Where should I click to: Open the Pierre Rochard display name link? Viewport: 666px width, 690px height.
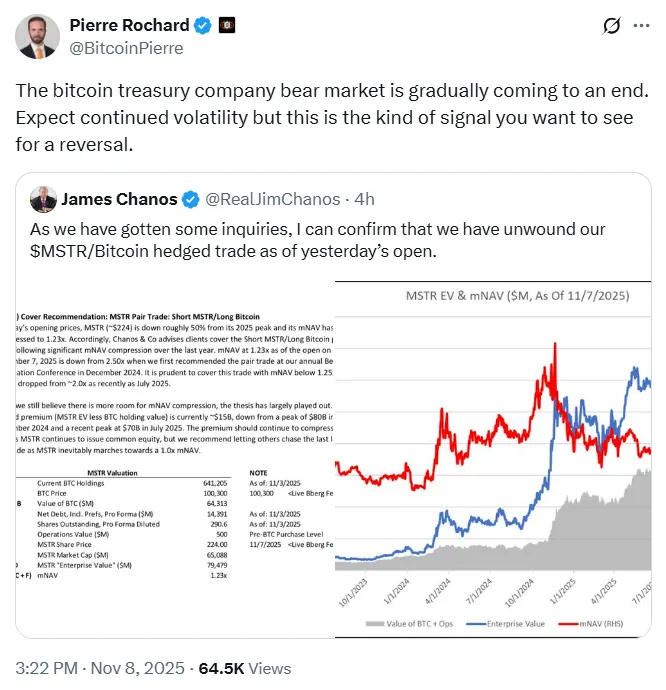pos(129,24)
